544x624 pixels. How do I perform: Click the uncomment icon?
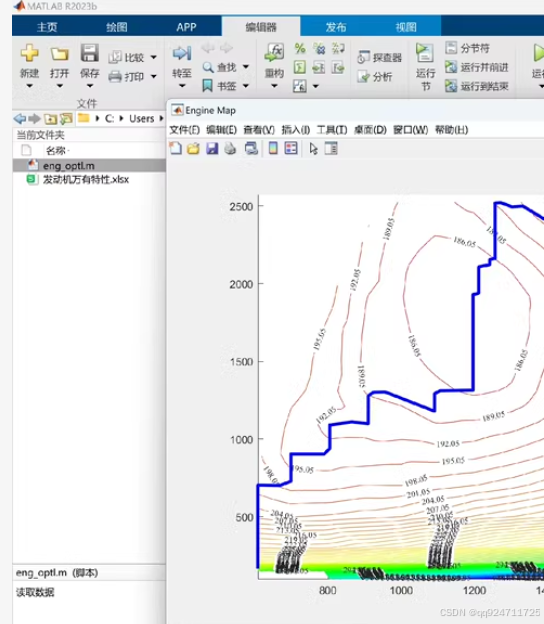[x=319, y=49]
